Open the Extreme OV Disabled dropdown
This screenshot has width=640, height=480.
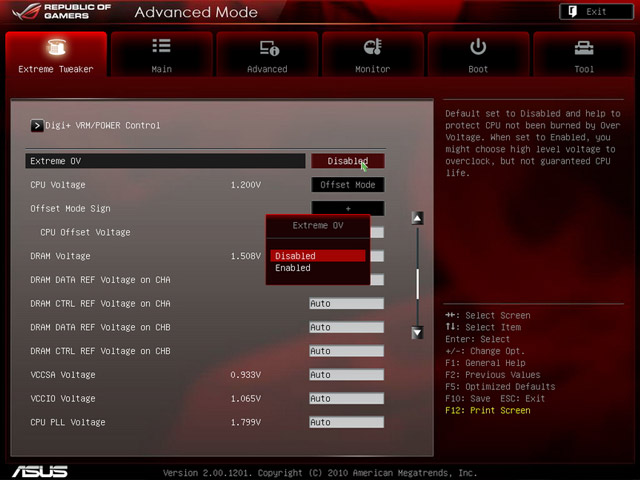tap(348, 161)
